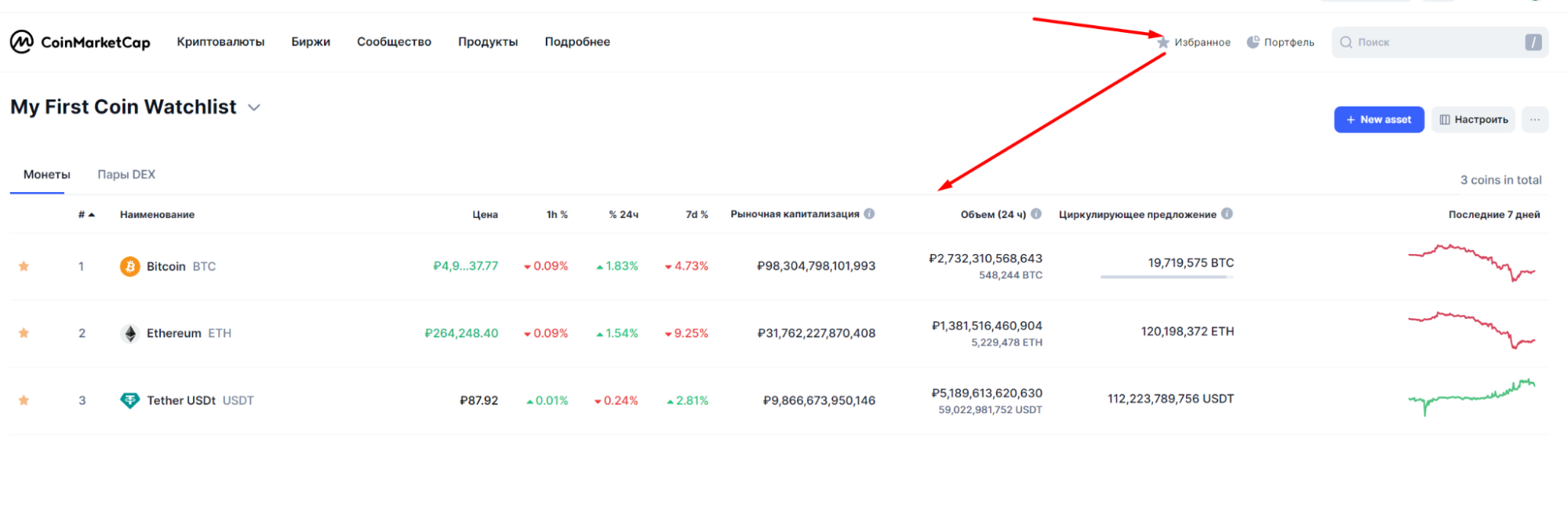
Task: Sort by Цена column header
Action: 485,215
